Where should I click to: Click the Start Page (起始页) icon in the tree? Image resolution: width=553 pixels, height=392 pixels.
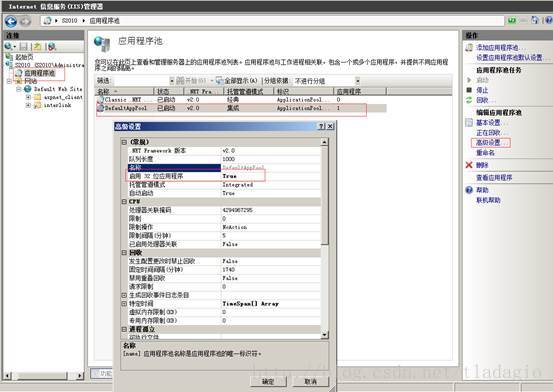coord(10,57)
